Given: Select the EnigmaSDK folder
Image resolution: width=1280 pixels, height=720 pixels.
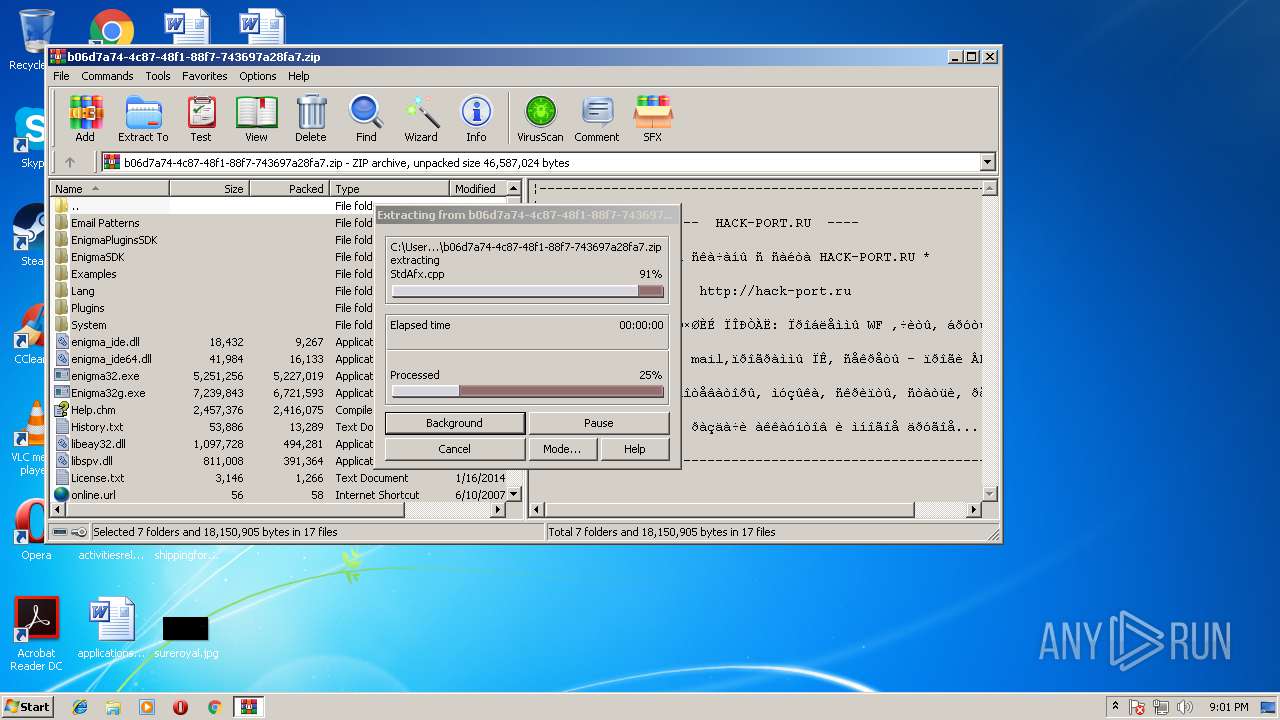Looking at the screenshot, I should (x=97, y=257).
